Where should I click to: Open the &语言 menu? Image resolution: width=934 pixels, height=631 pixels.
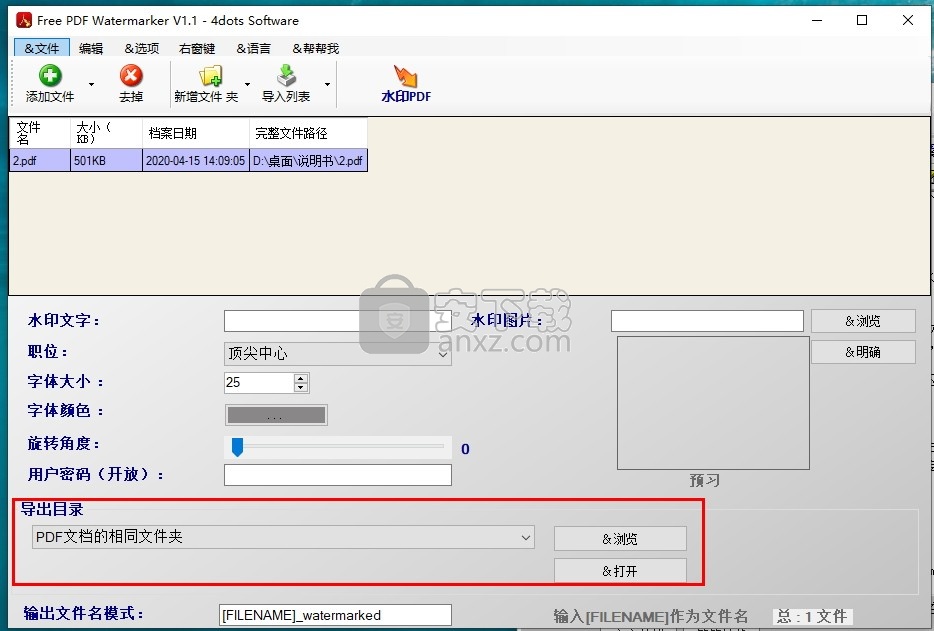click(253, 48)
